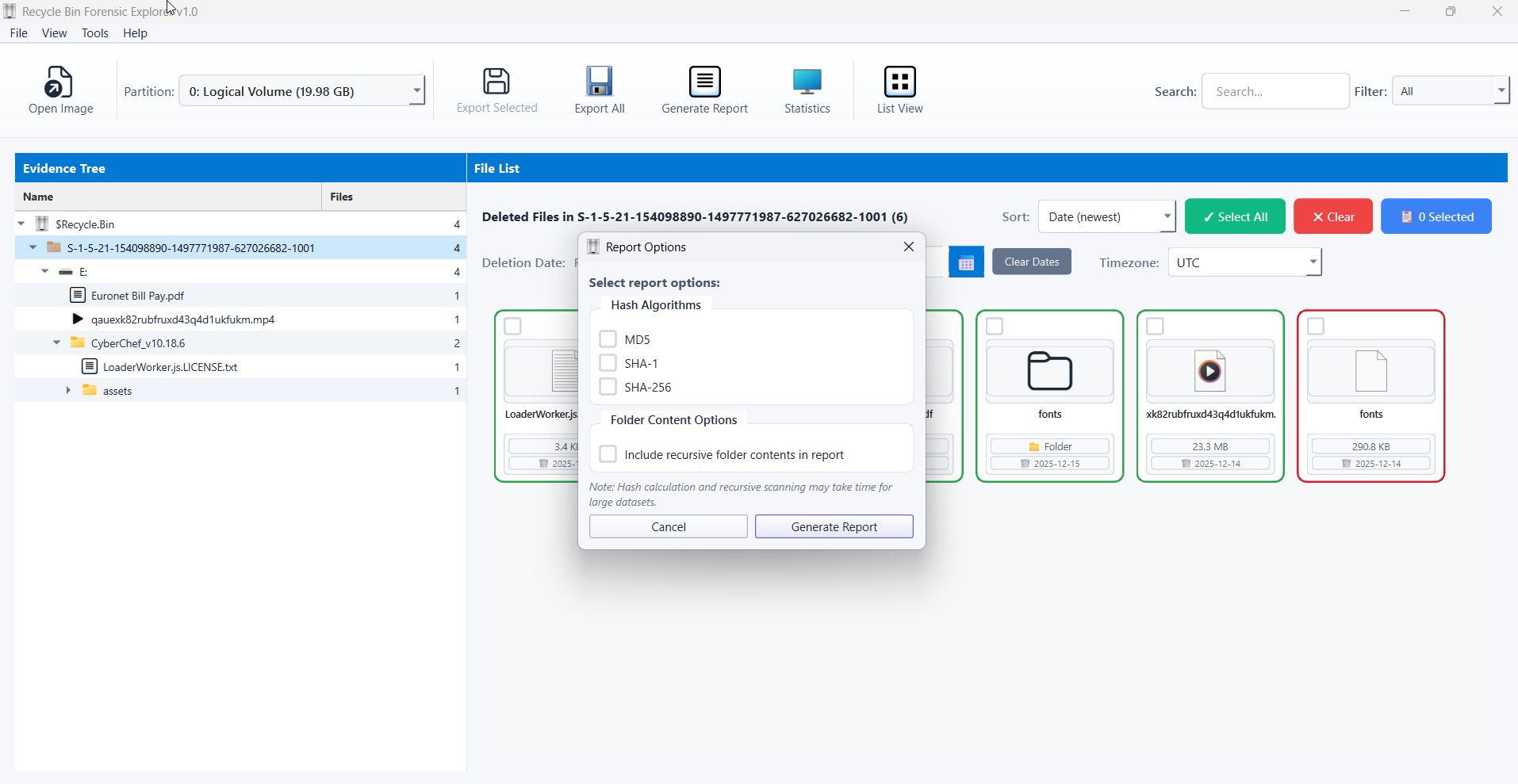Collapse the E: drive node

pyautogui.click(x=45, y=272)
